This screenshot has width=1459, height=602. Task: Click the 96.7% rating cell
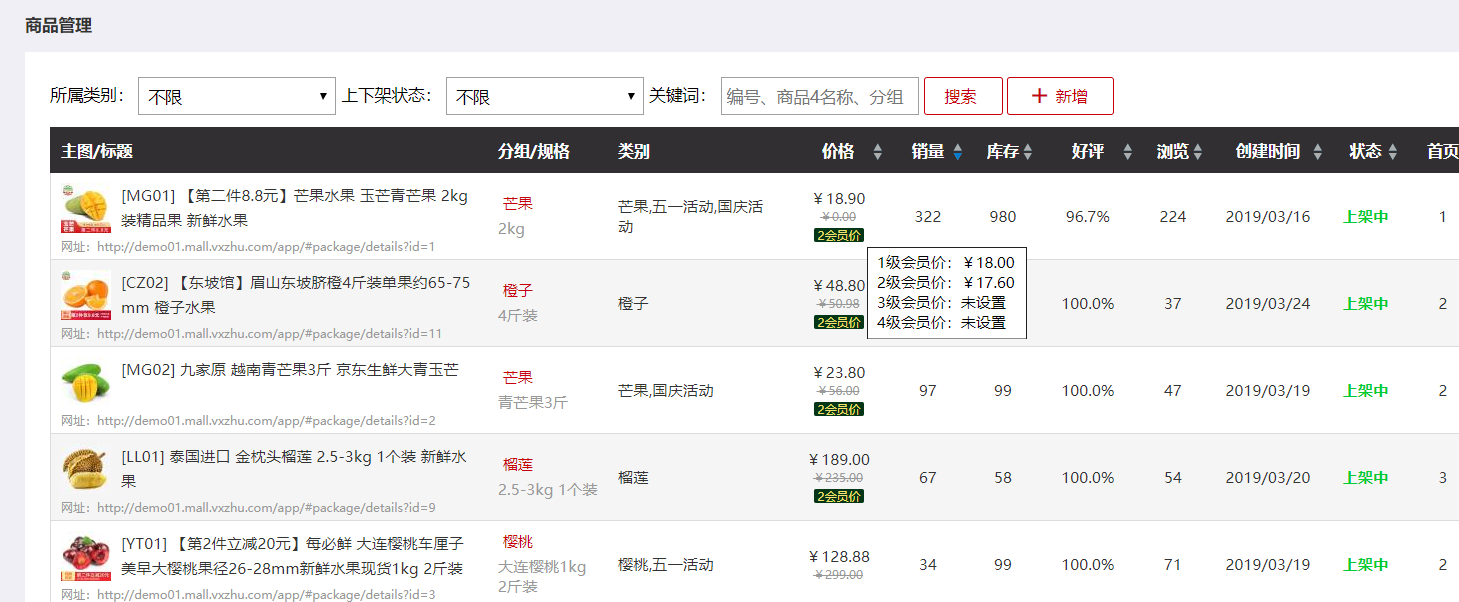[x=1088, y=217]
